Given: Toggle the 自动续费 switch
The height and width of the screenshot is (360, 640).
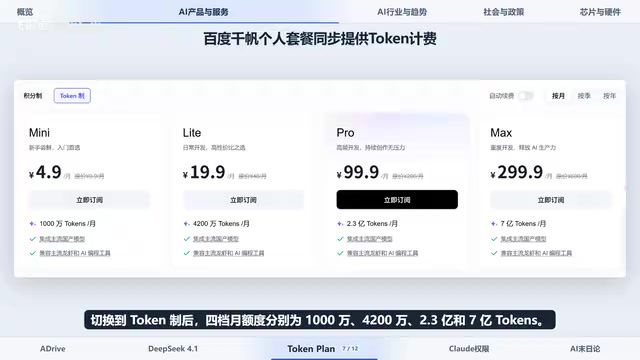Looking at the screenshot, I should (x=526, y=96).
